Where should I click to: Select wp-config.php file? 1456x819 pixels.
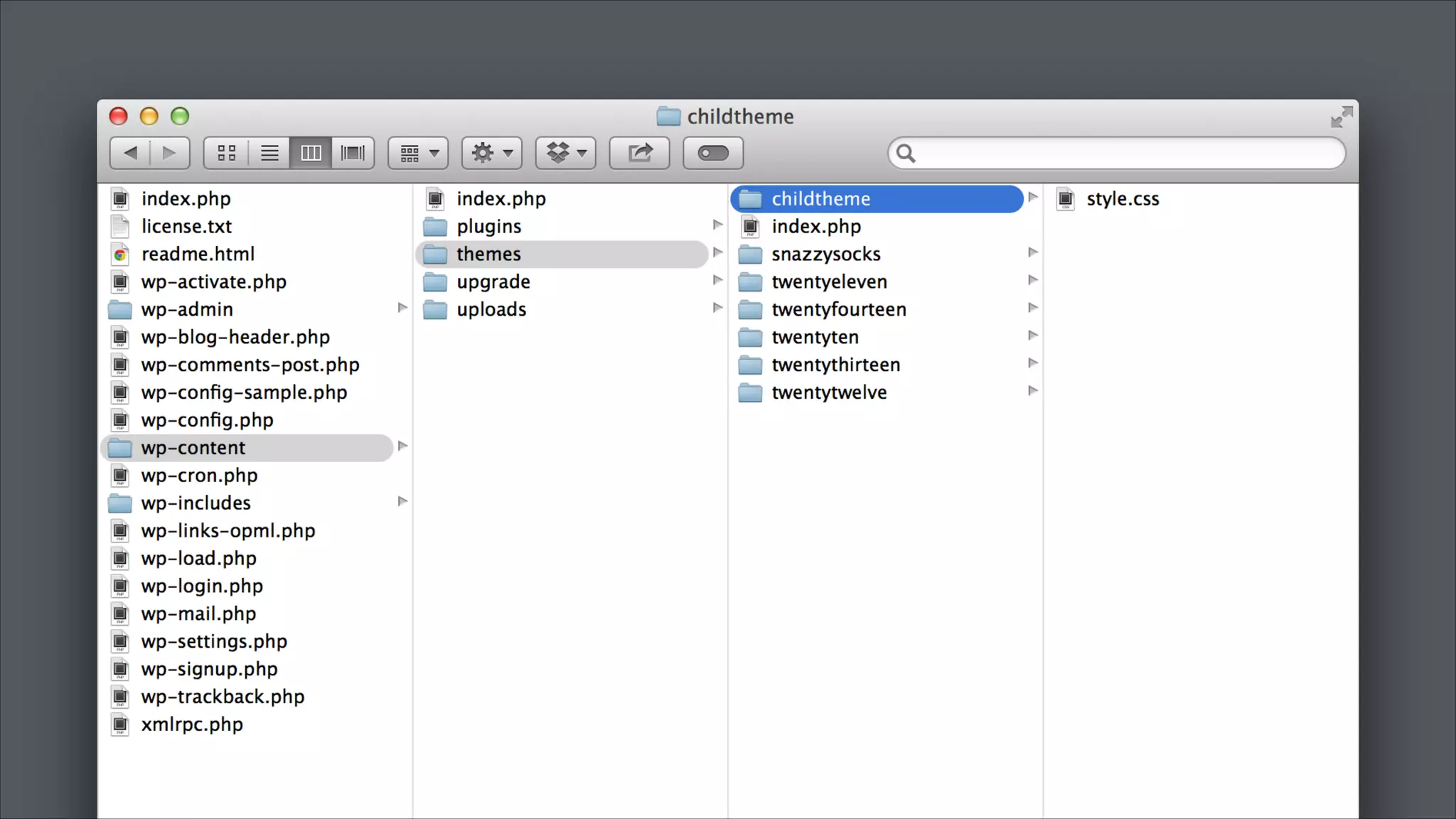click(x=207, y=420)
